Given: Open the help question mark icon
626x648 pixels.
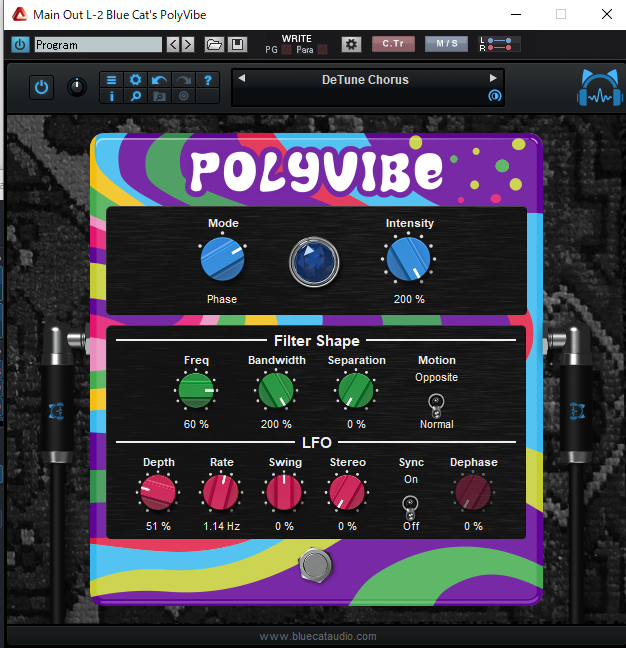Looking at the screenshot, I should [x=207, y=79].
